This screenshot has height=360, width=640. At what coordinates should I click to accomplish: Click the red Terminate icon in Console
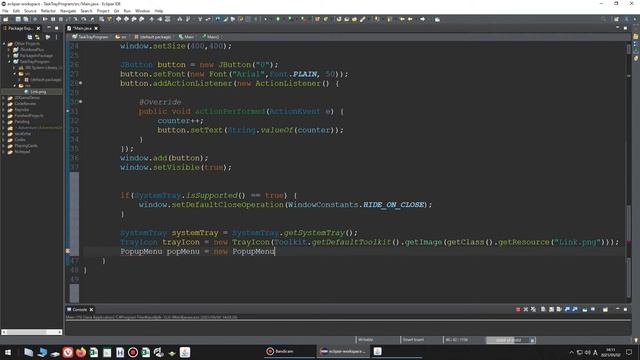518,309
